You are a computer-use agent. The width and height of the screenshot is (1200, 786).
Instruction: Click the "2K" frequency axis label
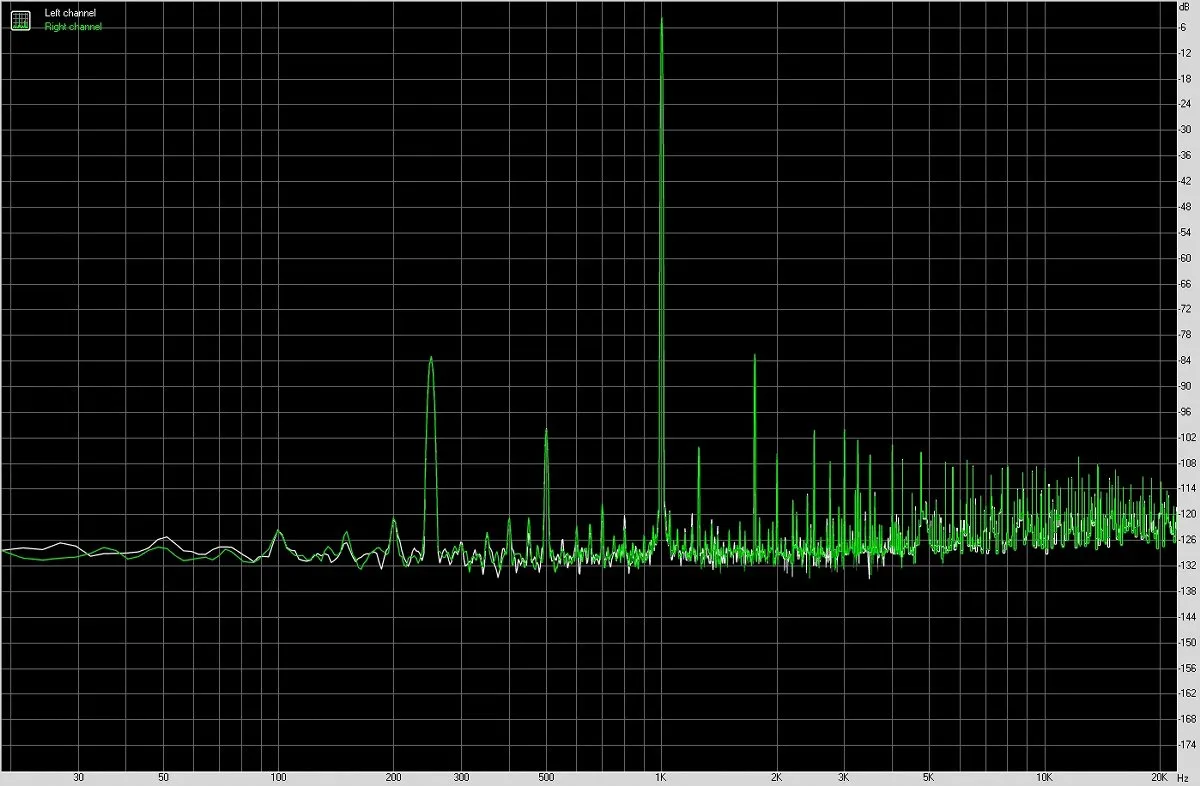776,776
